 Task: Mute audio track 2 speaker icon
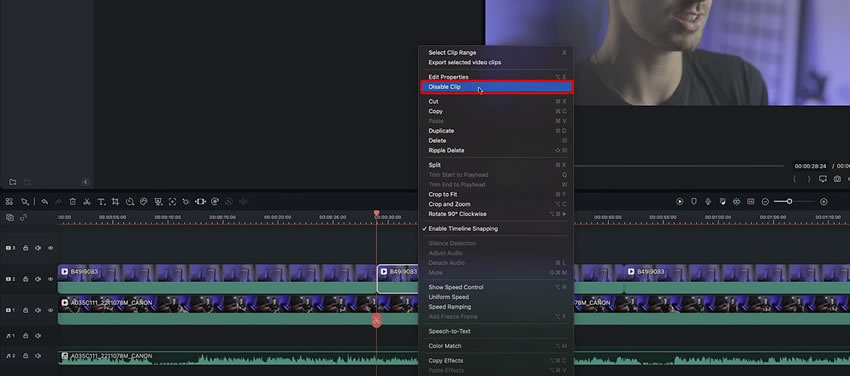point(38,356)
